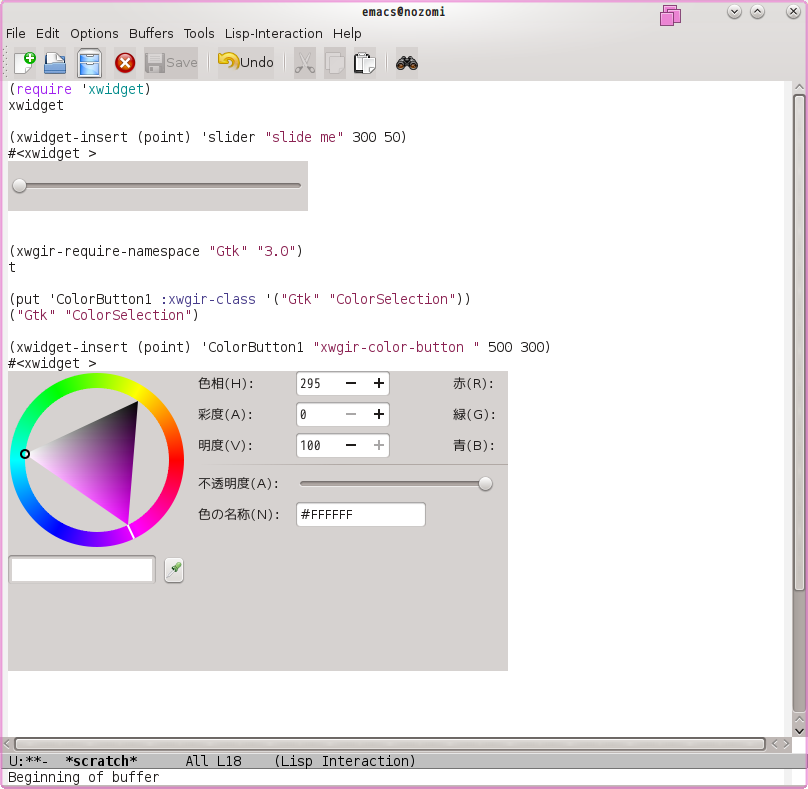Click the Paste clipboard icon
The height and width of the screenshot is (789, 808).
364,63
